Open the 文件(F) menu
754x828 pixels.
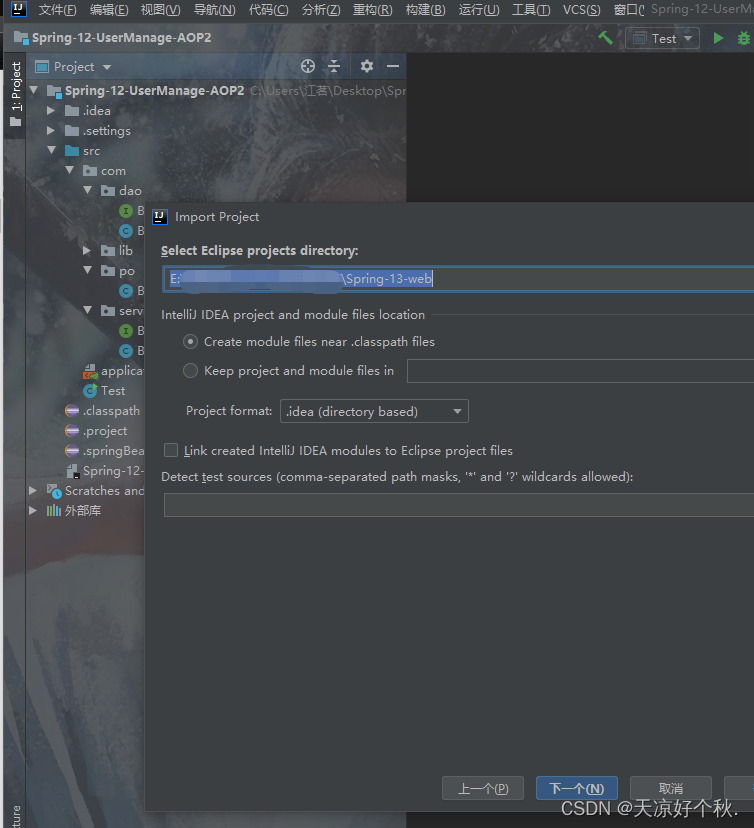pyautogui.click(x=58, y=10)
